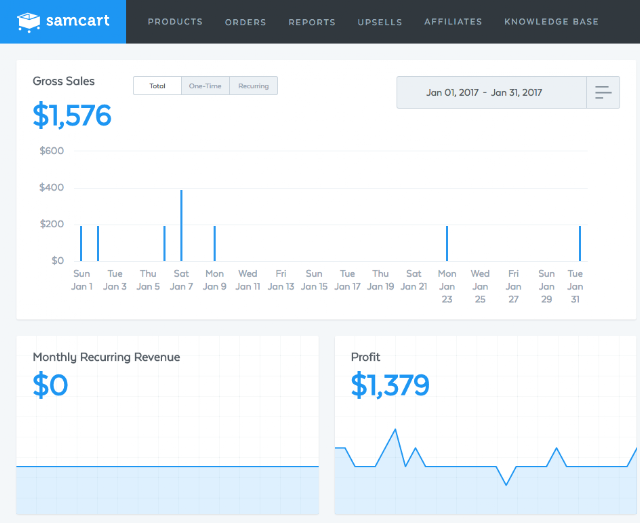Switch to Recurring sales view
Image resolution: width=640 pixels, height=523 pixels.
253,86
